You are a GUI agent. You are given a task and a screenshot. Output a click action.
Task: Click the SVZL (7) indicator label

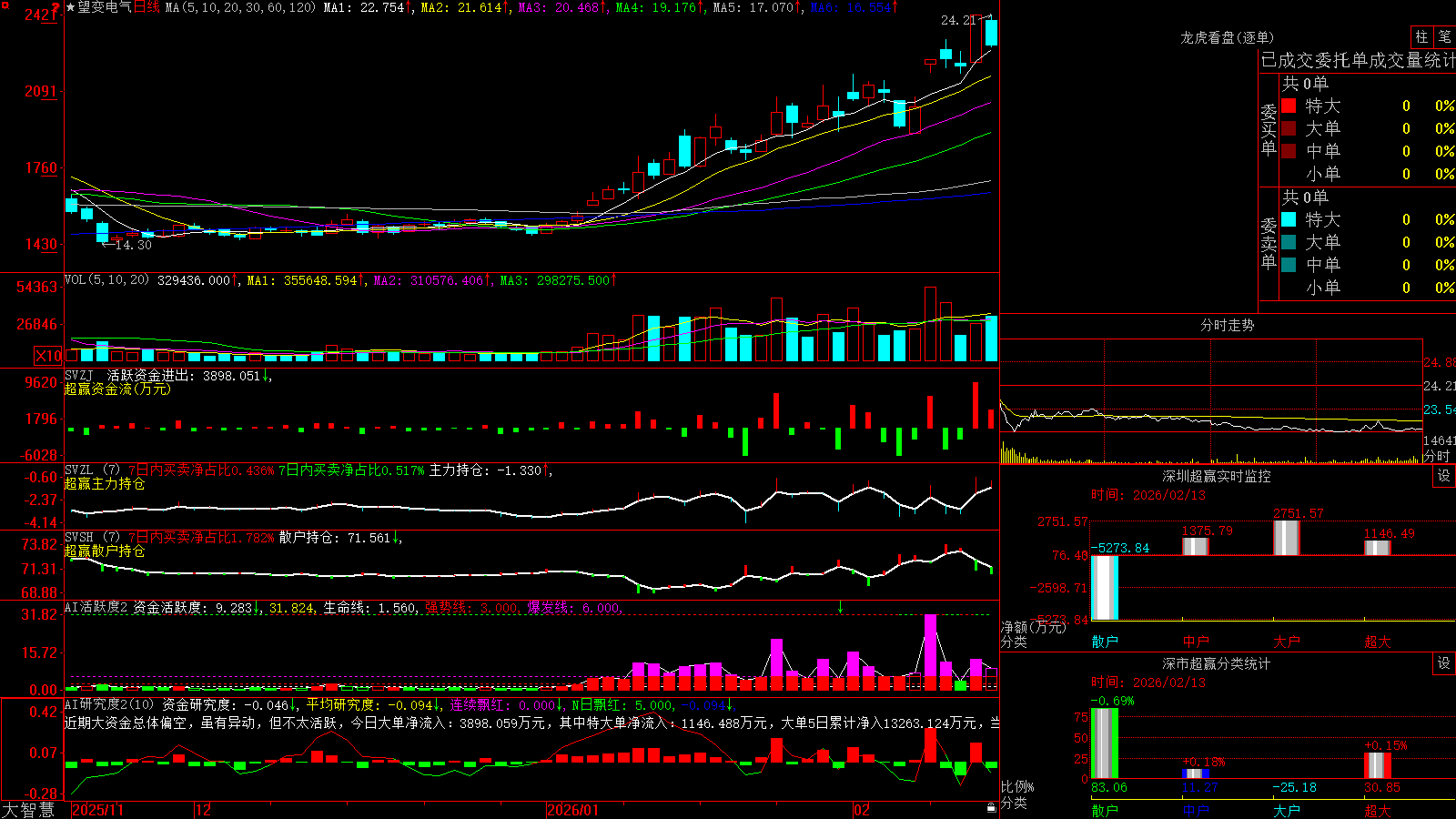[x=92, y=470]
